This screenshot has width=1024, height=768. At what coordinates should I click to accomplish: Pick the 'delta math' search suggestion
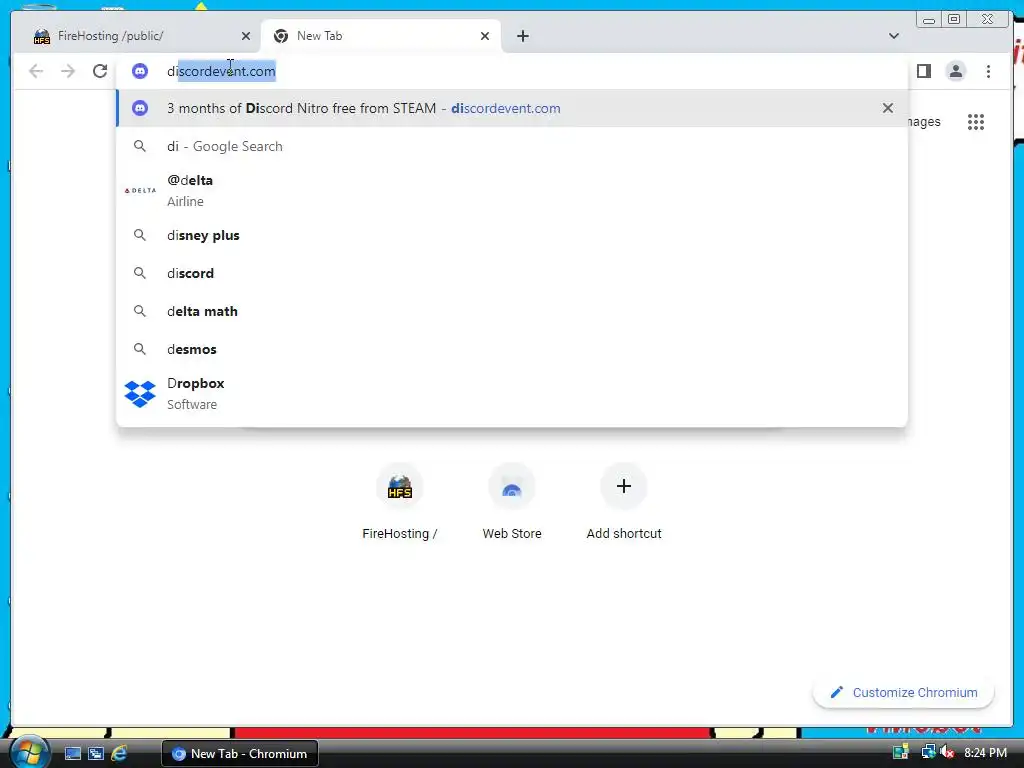pyautogui.click(x=511, y=312)
